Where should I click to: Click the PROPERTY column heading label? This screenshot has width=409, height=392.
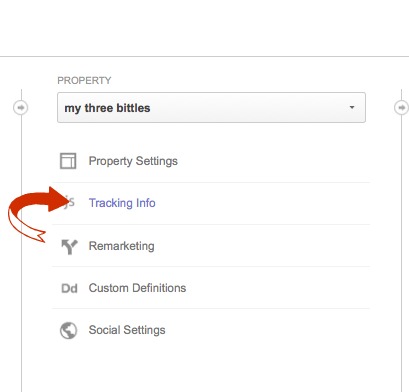click(x=84, y=80)
